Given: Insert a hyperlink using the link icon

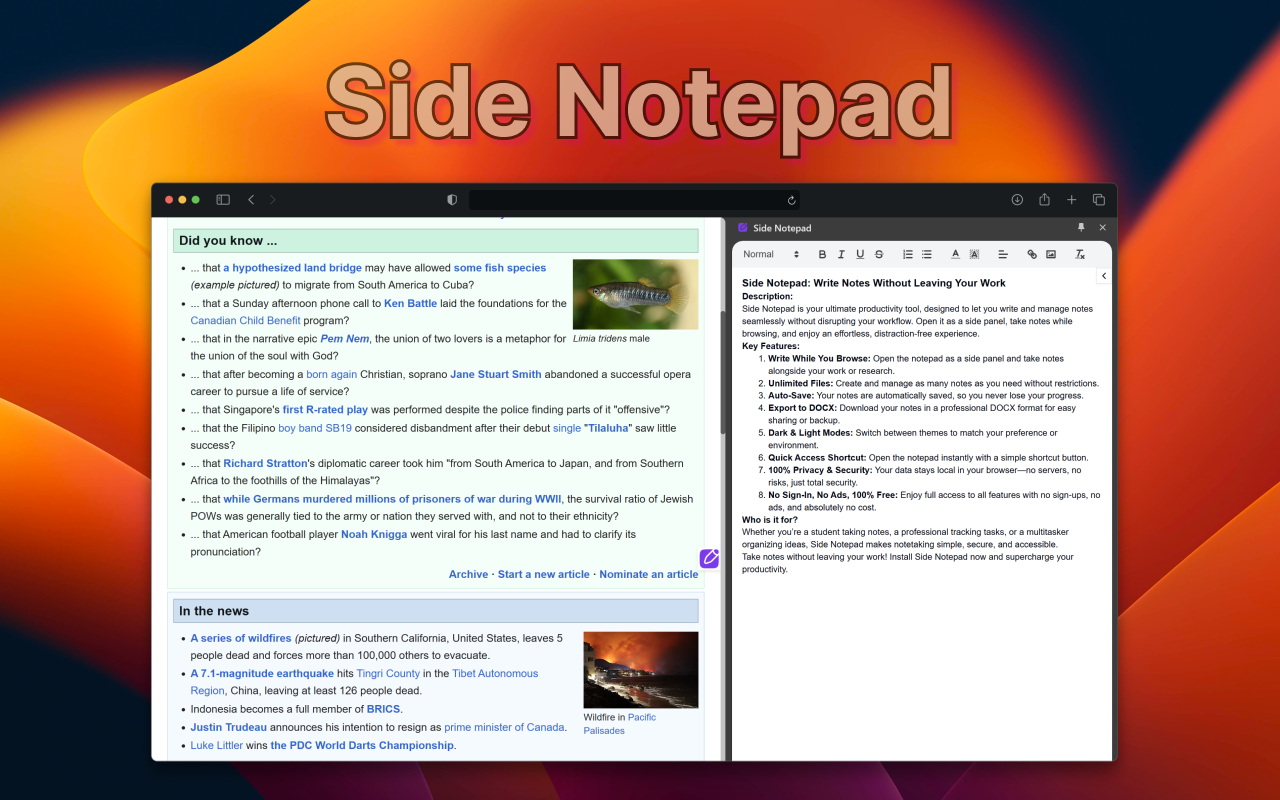Looking at the screenshot, I should click(x=1032, y=254).
